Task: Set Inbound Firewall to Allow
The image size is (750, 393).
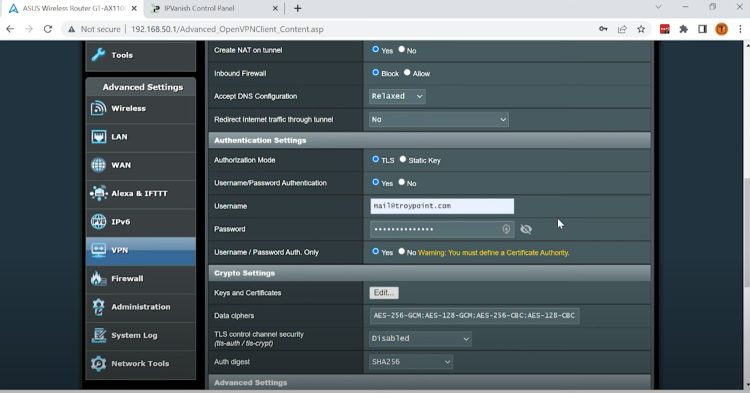Action: (x=407, y=72)
